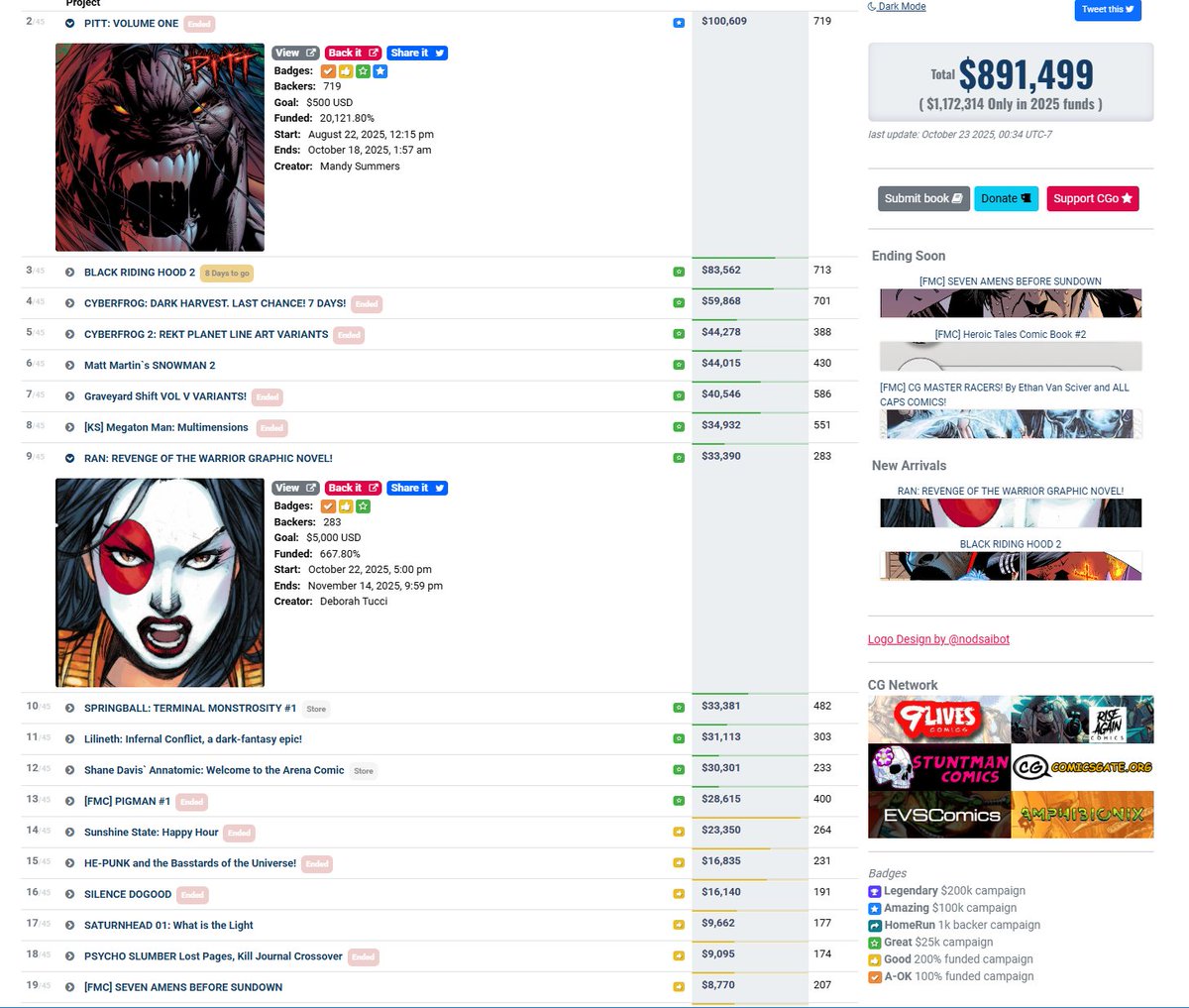This screenshot has width=1189, height=1008.
Task: Expand CYBERFROG: DARK HARVEST row details
Action: 69,303
